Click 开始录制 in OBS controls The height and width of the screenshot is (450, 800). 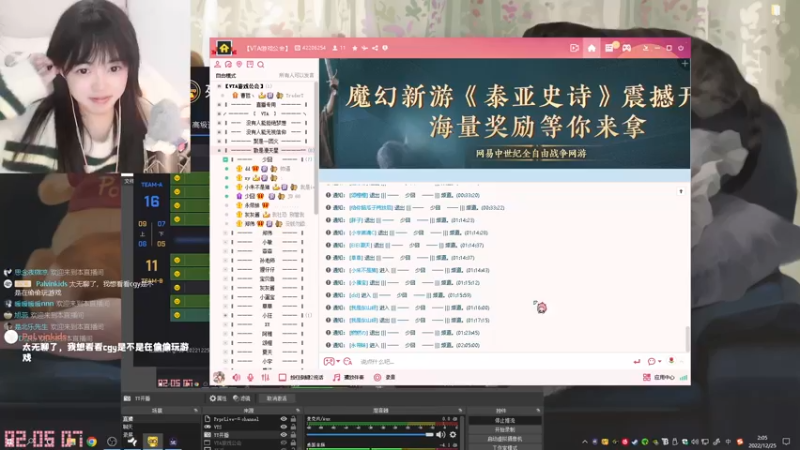pyautogui.click(x=505, y=430)
